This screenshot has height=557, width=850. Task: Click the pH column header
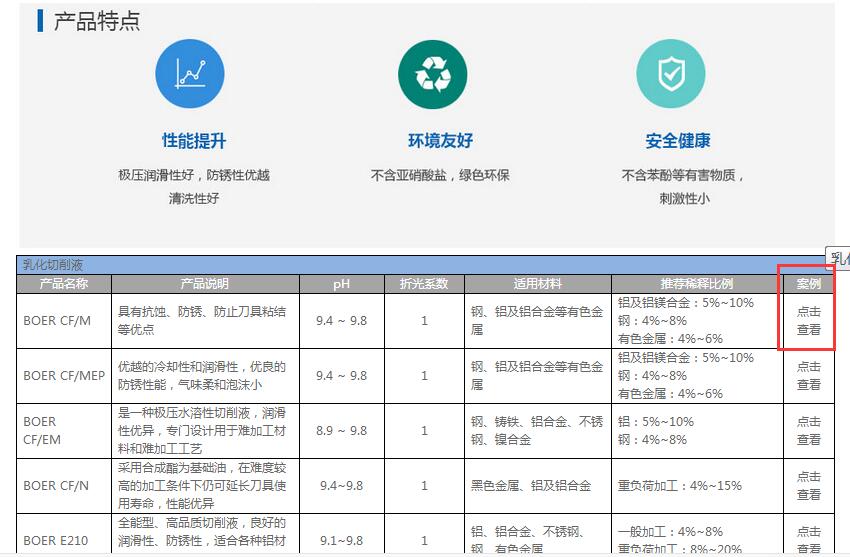tap(341, 284)
